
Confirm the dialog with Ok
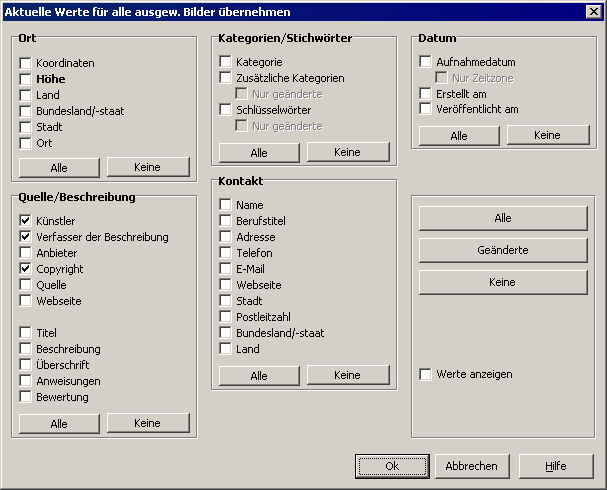point(392,466)
